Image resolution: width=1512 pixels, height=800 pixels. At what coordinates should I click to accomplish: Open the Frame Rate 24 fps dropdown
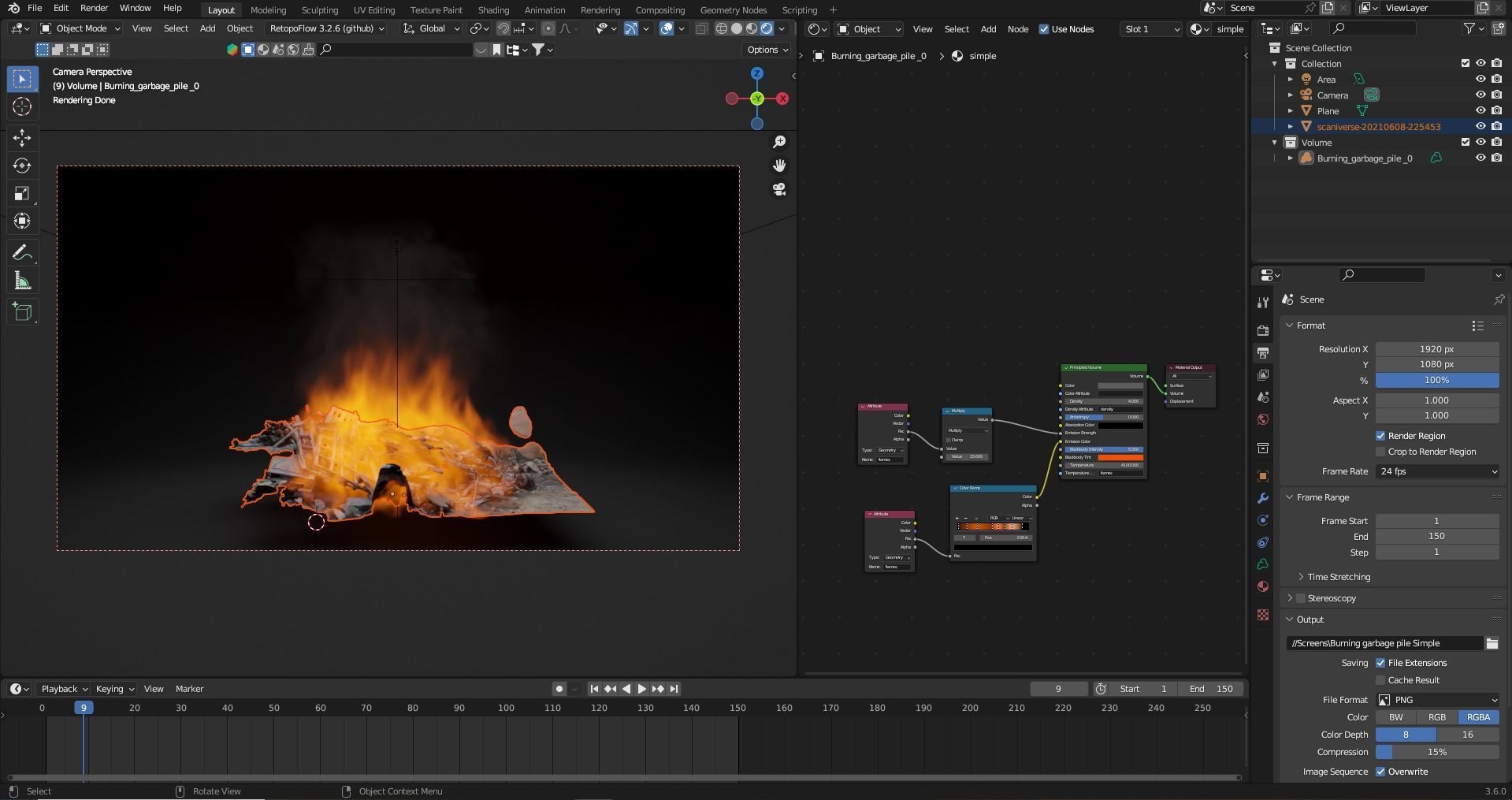pos(1437,471)
